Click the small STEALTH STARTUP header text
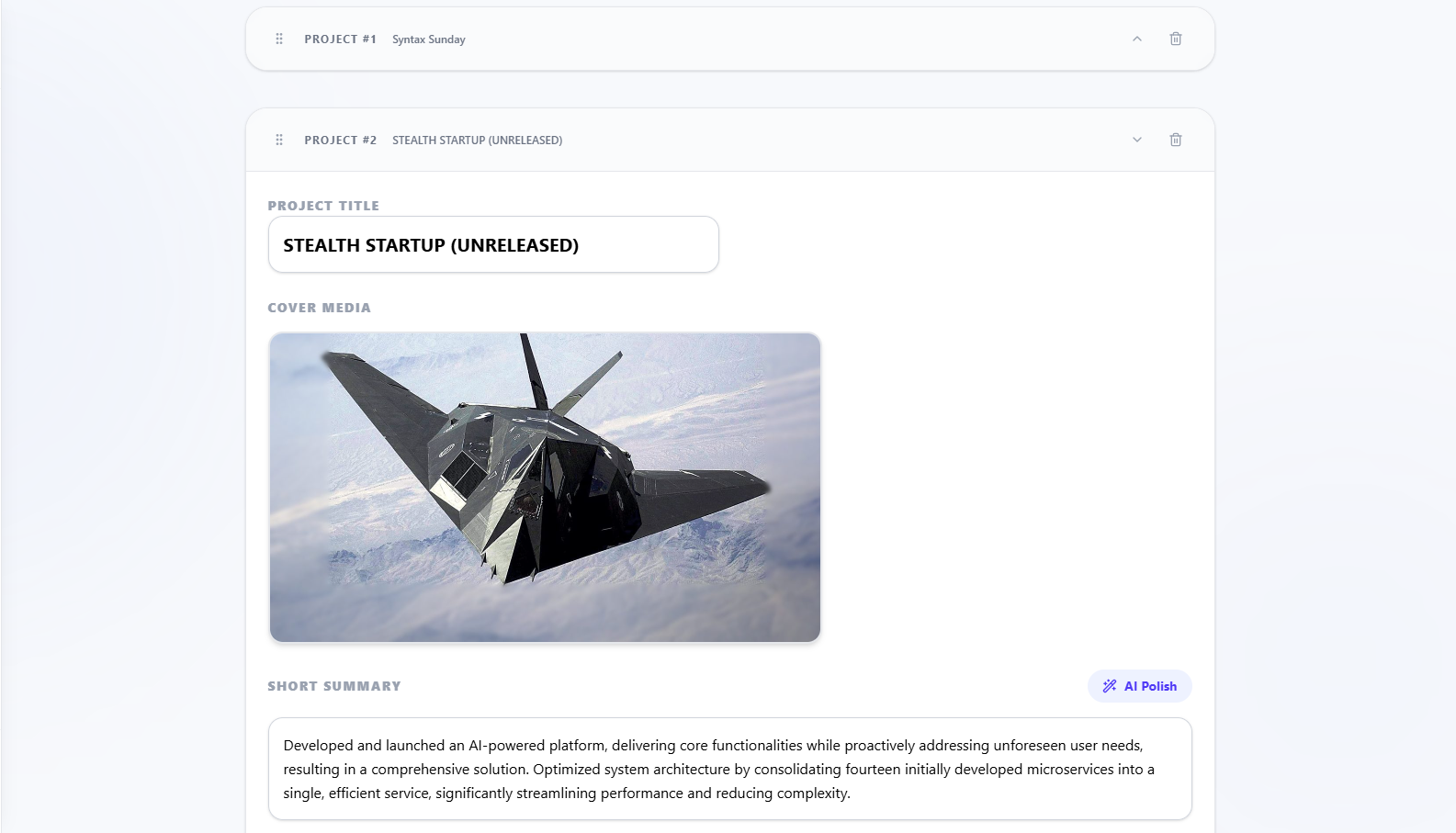This screenshot has width=1456, height=833. click(x=477, y=141)
